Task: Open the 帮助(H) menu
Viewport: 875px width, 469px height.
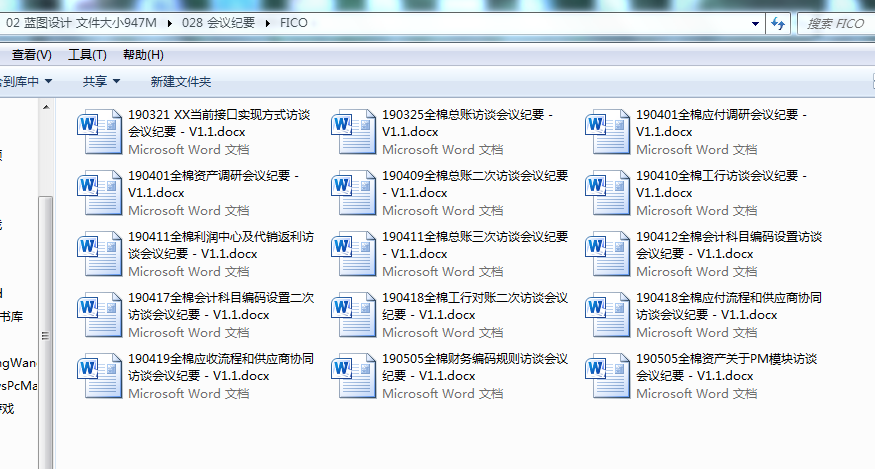Action: coord(143,54)
